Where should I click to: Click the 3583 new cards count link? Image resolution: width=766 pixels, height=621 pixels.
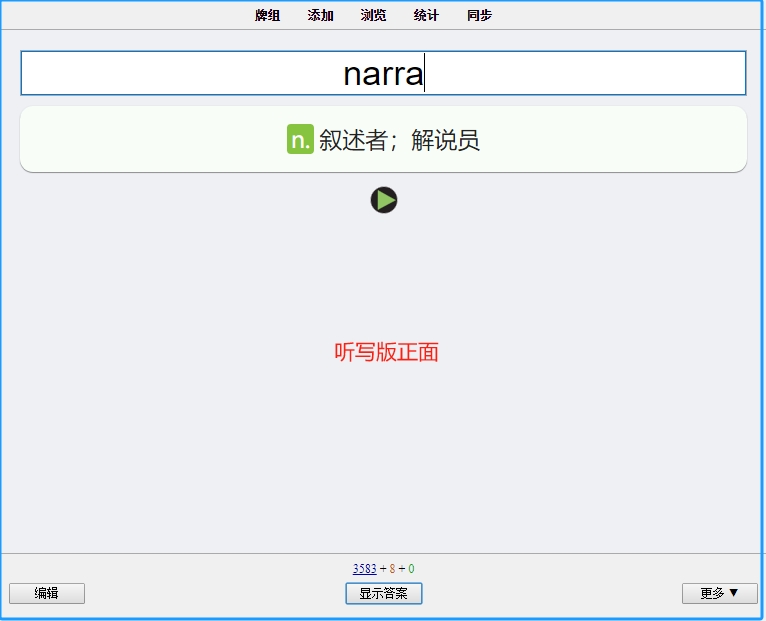(x=364, y=569)
